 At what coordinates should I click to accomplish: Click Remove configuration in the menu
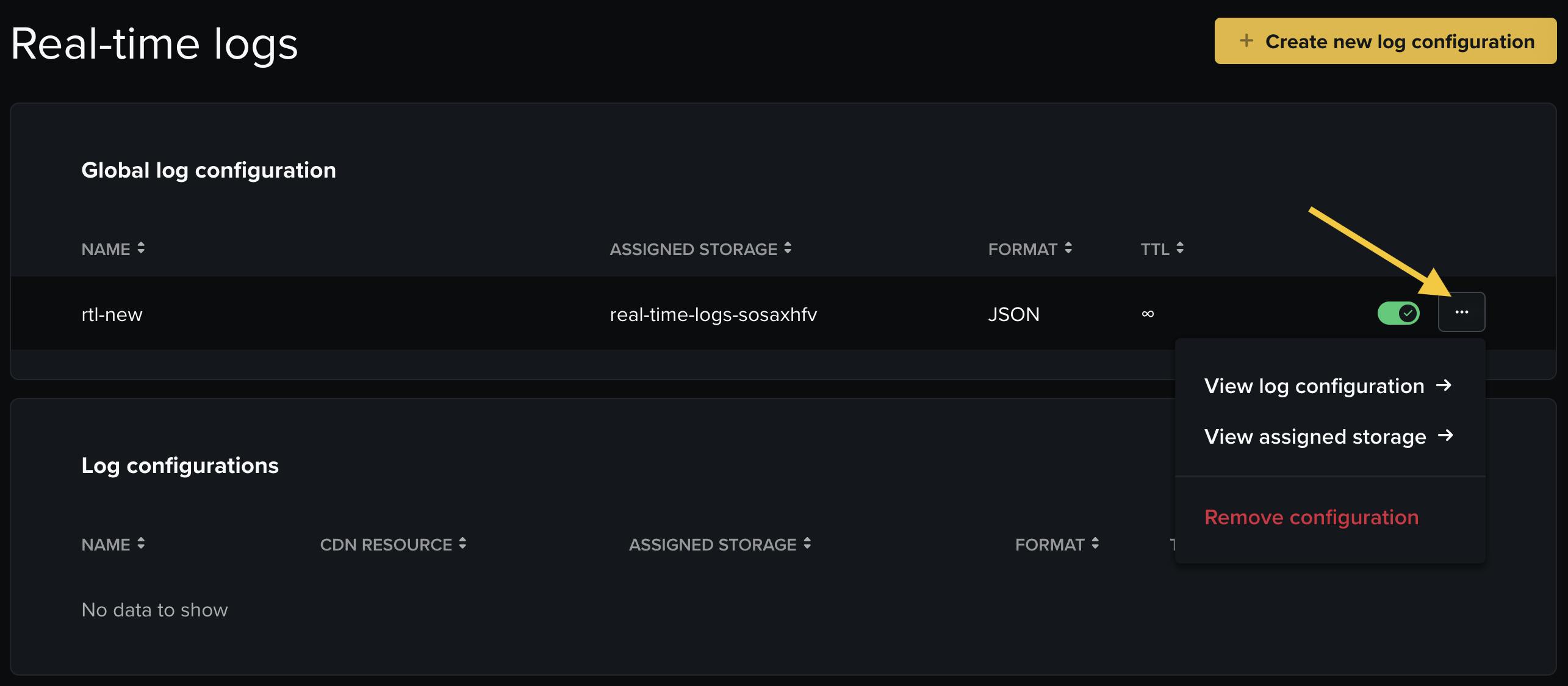[1311, 518]
